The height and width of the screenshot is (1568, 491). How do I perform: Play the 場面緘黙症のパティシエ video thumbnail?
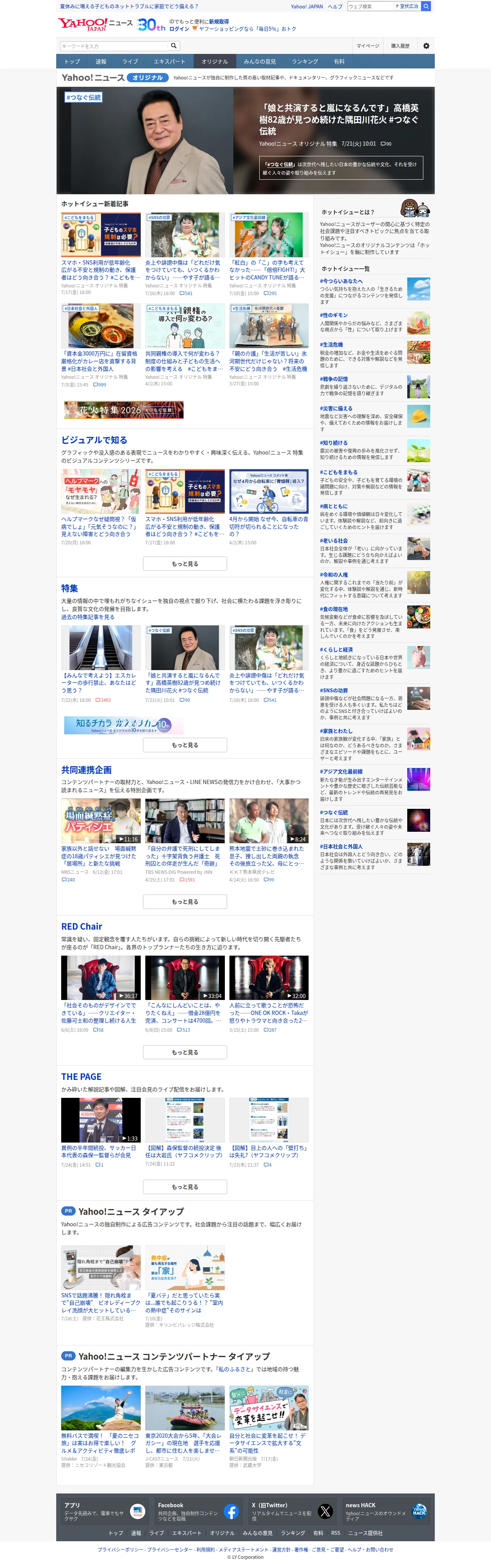(x=101, y=821)
